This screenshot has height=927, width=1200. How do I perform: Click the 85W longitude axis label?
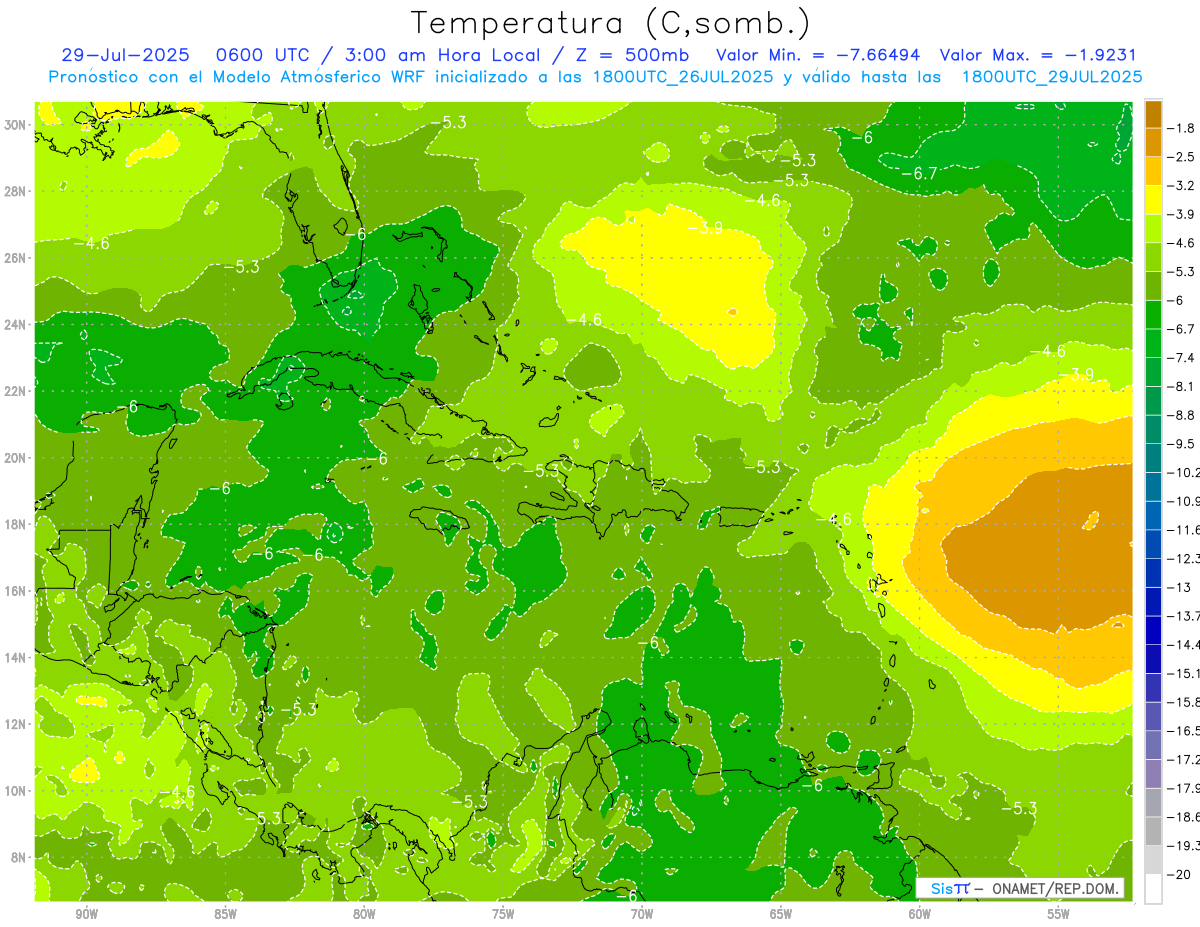[226, 914]
